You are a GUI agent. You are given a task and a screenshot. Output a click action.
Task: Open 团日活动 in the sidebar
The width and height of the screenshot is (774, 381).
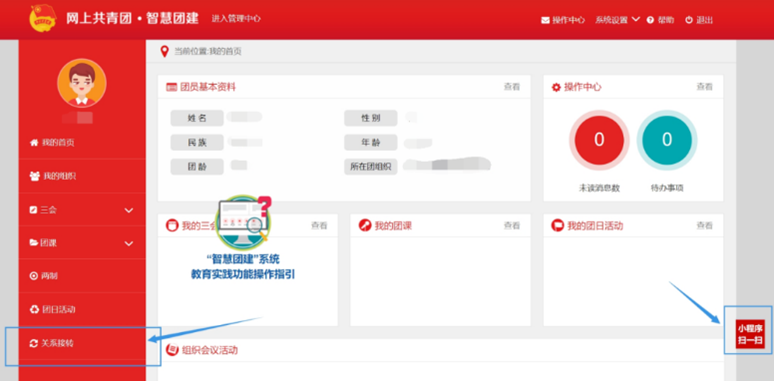pos(82,309)
